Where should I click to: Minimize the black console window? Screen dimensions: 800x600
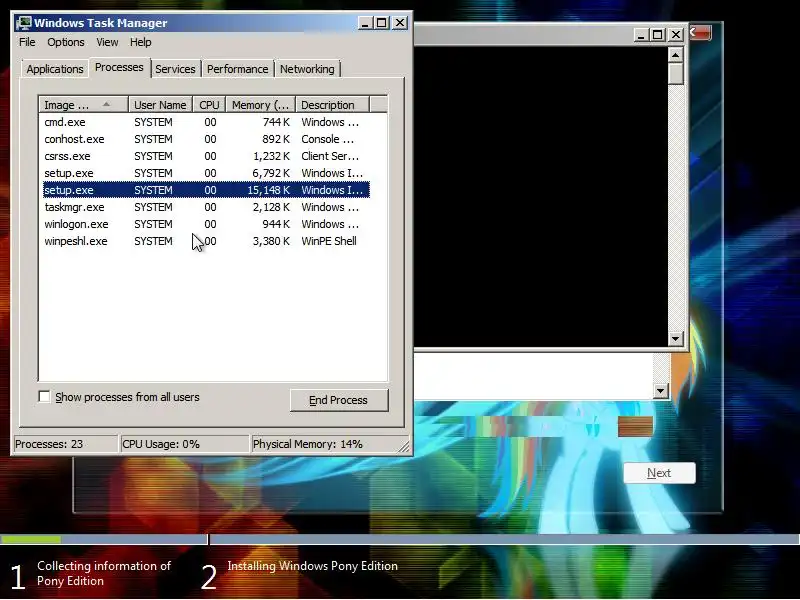coord(641,35)
